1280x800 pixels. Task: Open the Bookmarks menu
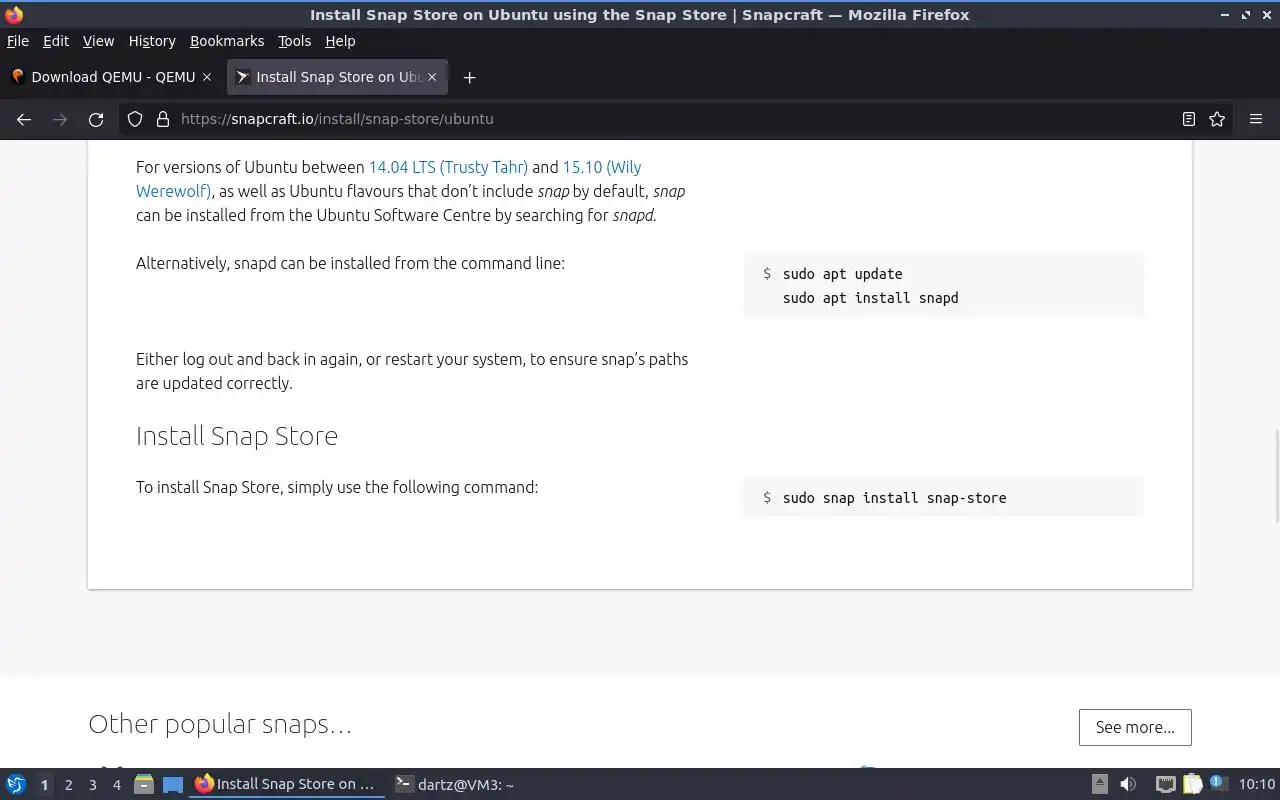coord(227,41)
